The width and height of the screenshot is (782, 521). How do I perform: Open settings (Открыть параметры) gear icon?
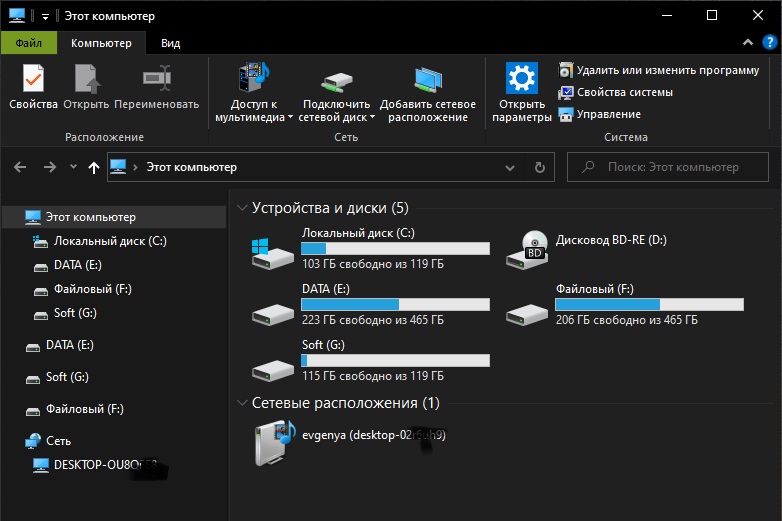pyautogui.click(x=521, y=80)
